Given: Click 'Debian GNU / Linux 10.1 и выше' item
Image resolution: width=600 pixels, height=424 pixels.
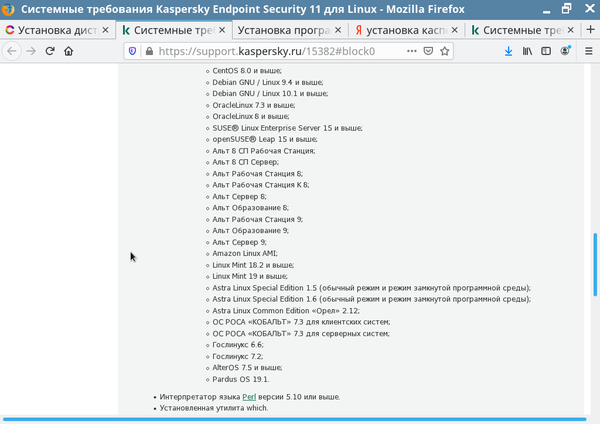Looking at the screenshot, I should pos(270,93).
